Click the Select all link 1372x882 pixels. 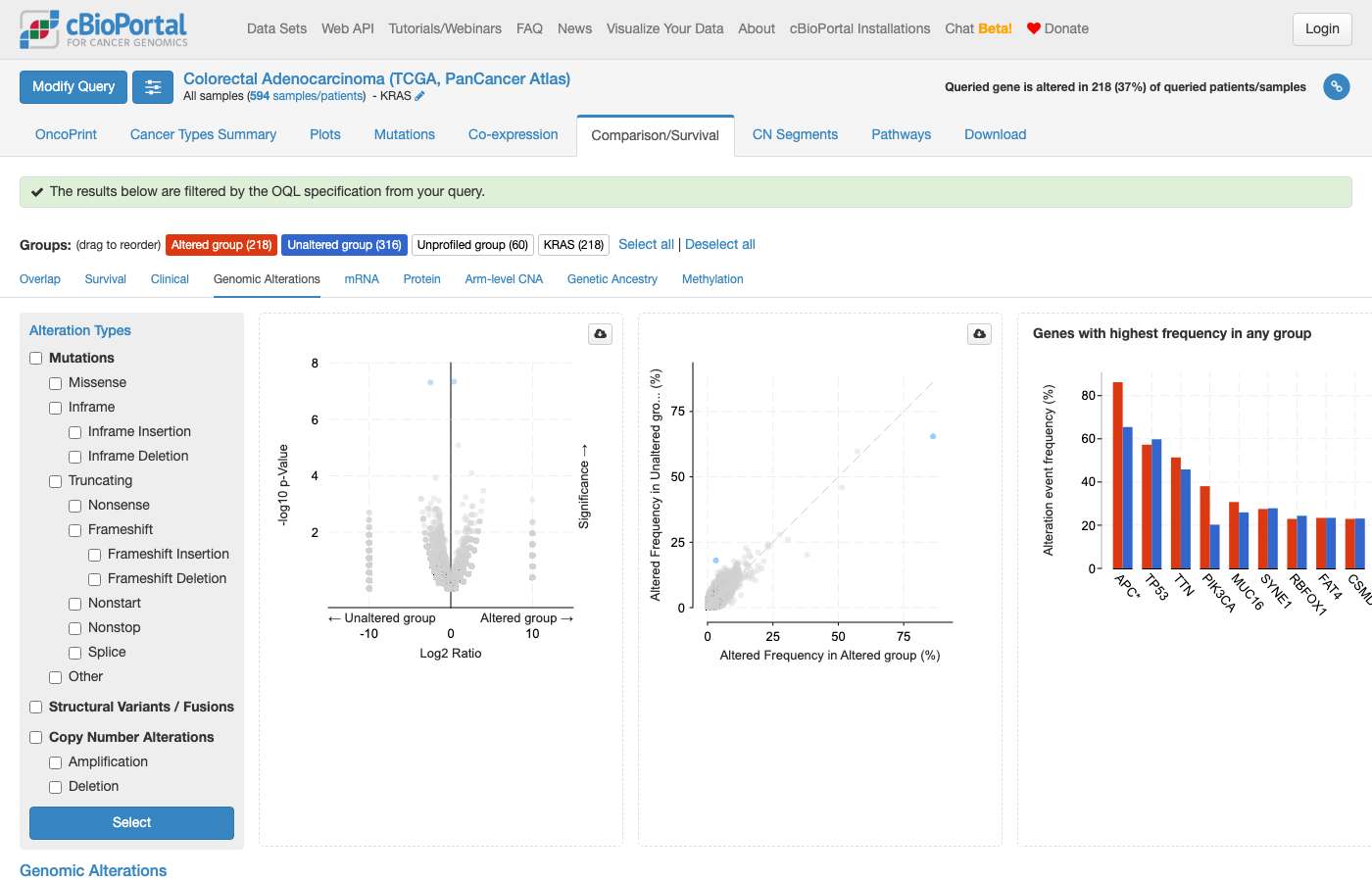click(646, 244)
